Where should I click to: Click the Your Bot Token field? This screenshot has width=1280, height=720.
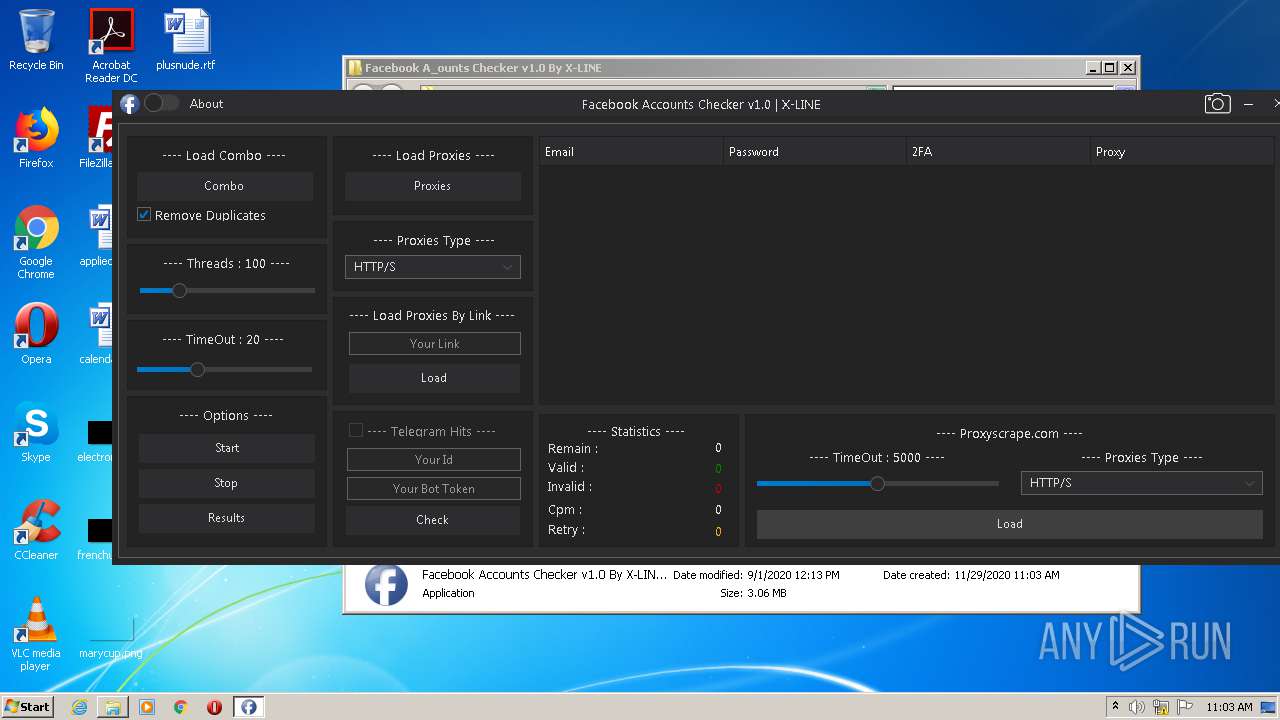[434, 489]
